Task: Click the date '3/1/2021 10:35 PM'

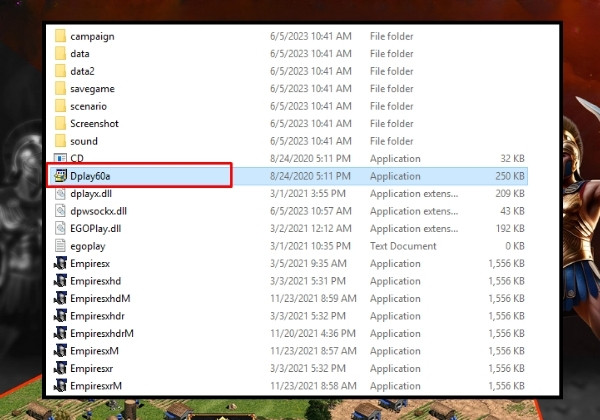Action: pos(310,246)
